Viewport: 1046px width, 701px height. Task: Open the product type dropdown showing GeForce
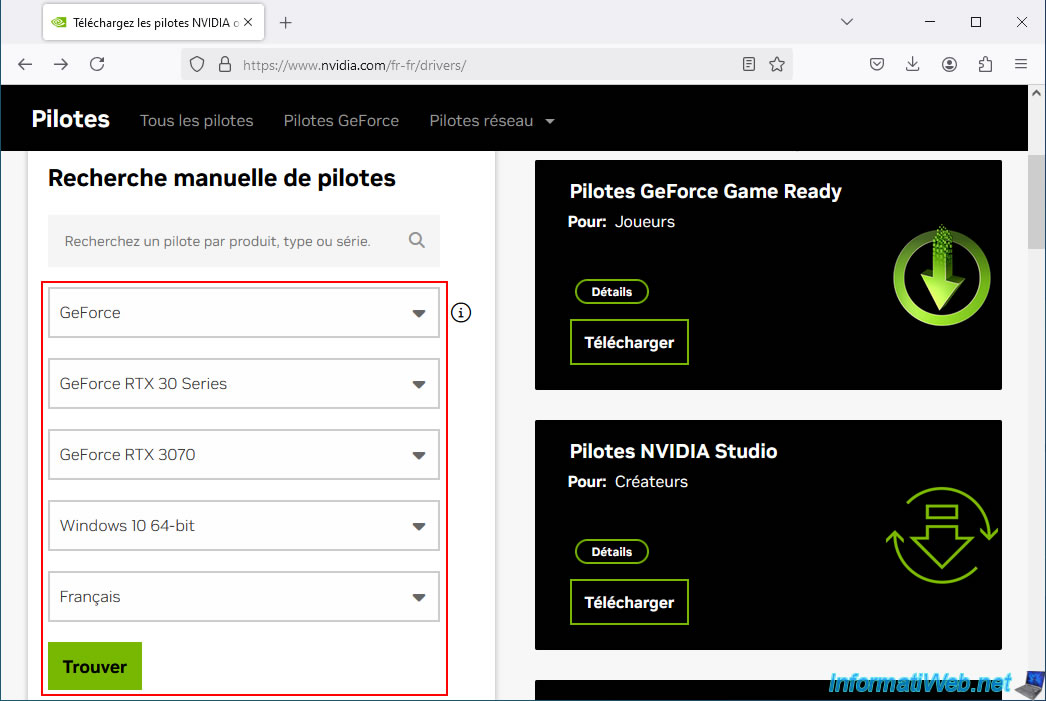tap(243, 313)
